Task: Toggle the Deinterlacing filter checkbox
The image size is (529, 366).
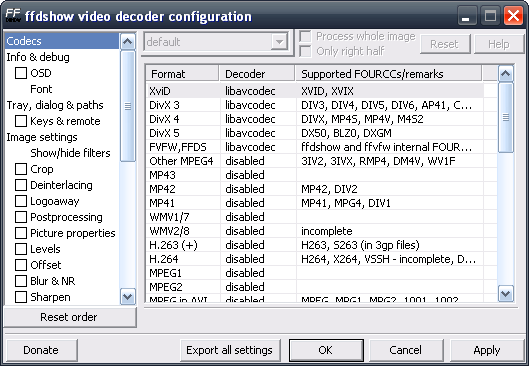Action: coord(21,185)
